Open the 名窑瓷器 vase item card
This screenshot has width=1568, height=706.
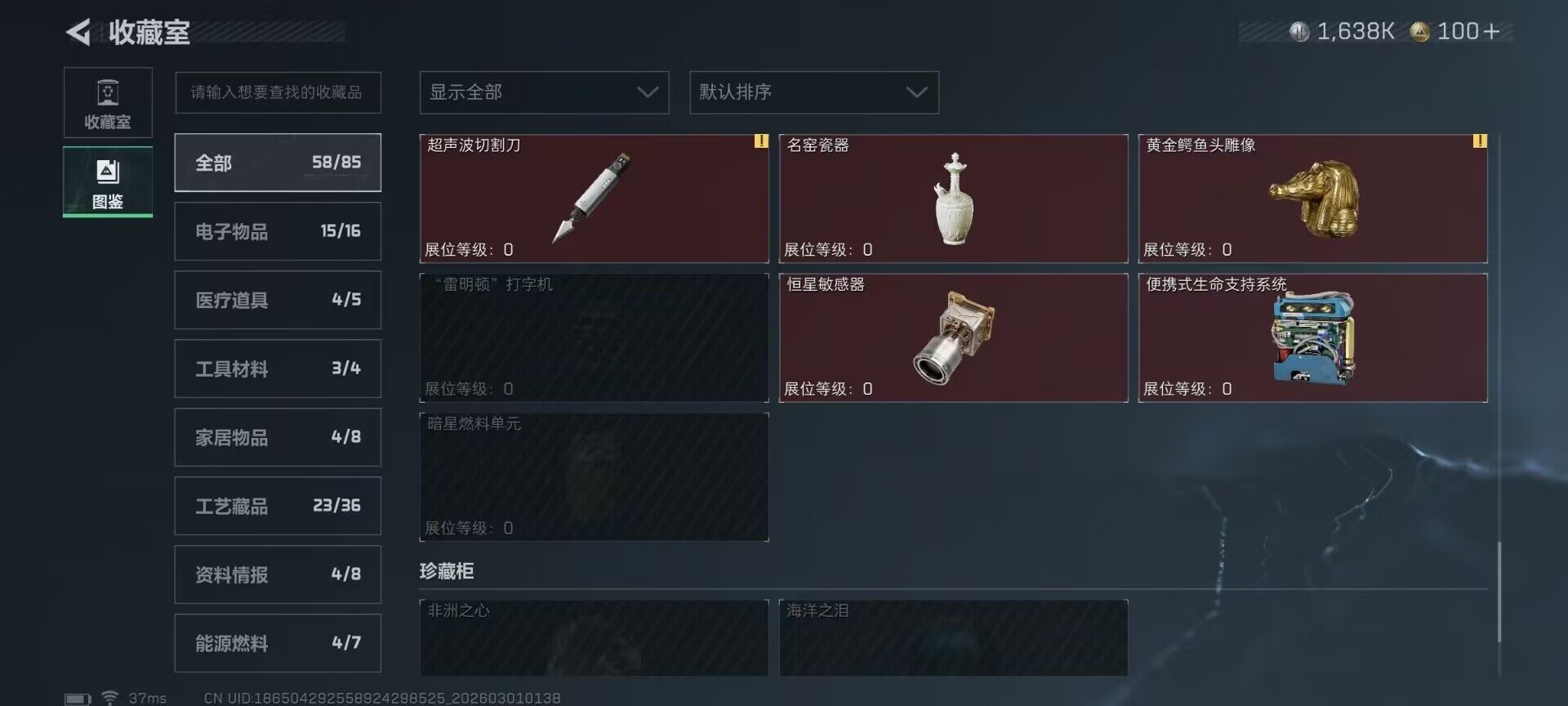click(953, 199)
